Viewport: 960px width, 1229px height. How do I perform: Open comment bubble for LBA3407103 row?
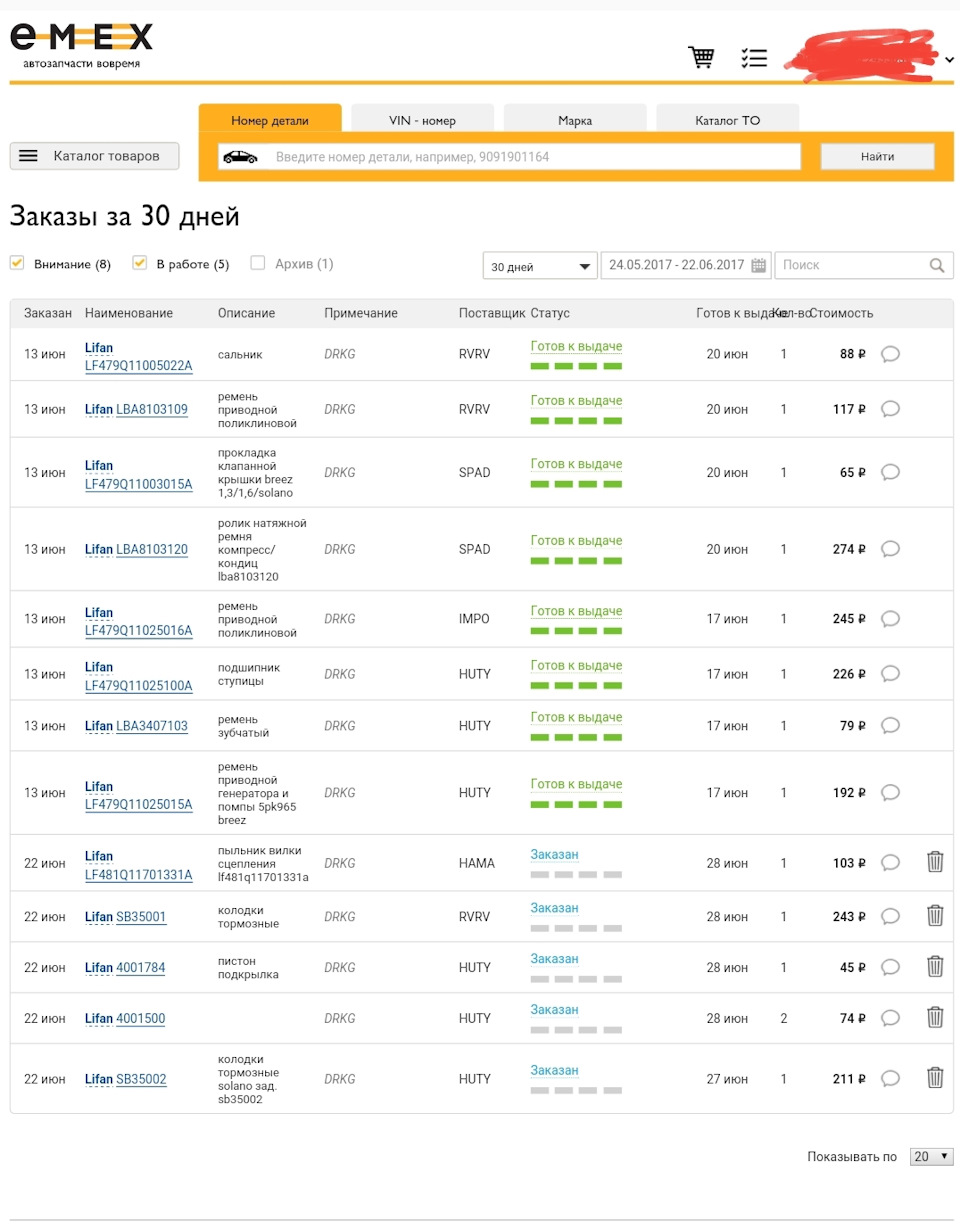(x=890, y=726)
